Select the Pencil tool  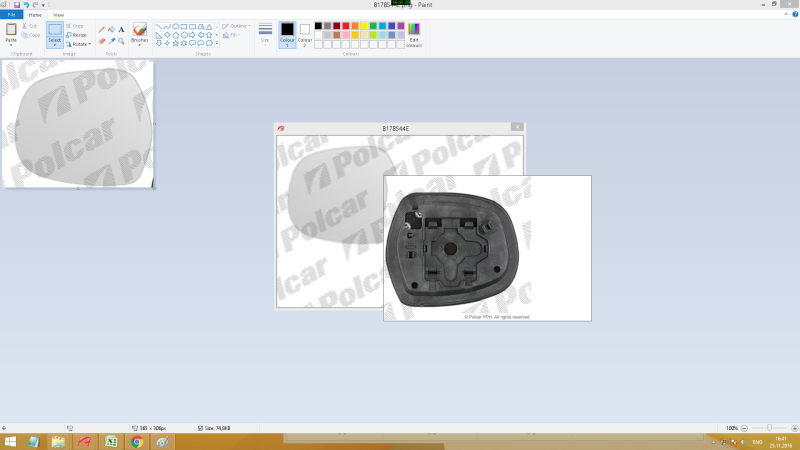point(102,30)
